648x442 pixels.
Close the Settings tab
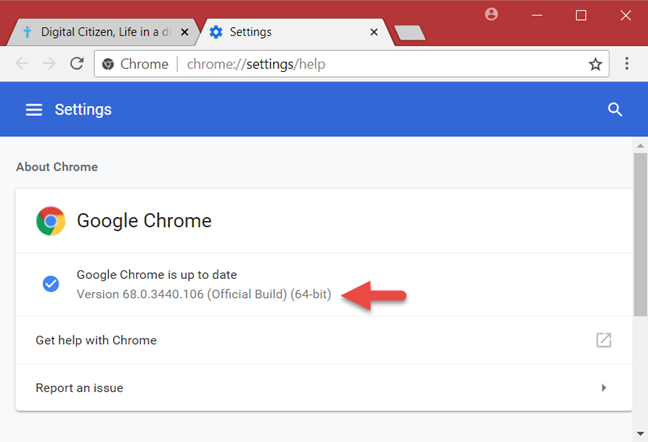[x=375, y=32]
